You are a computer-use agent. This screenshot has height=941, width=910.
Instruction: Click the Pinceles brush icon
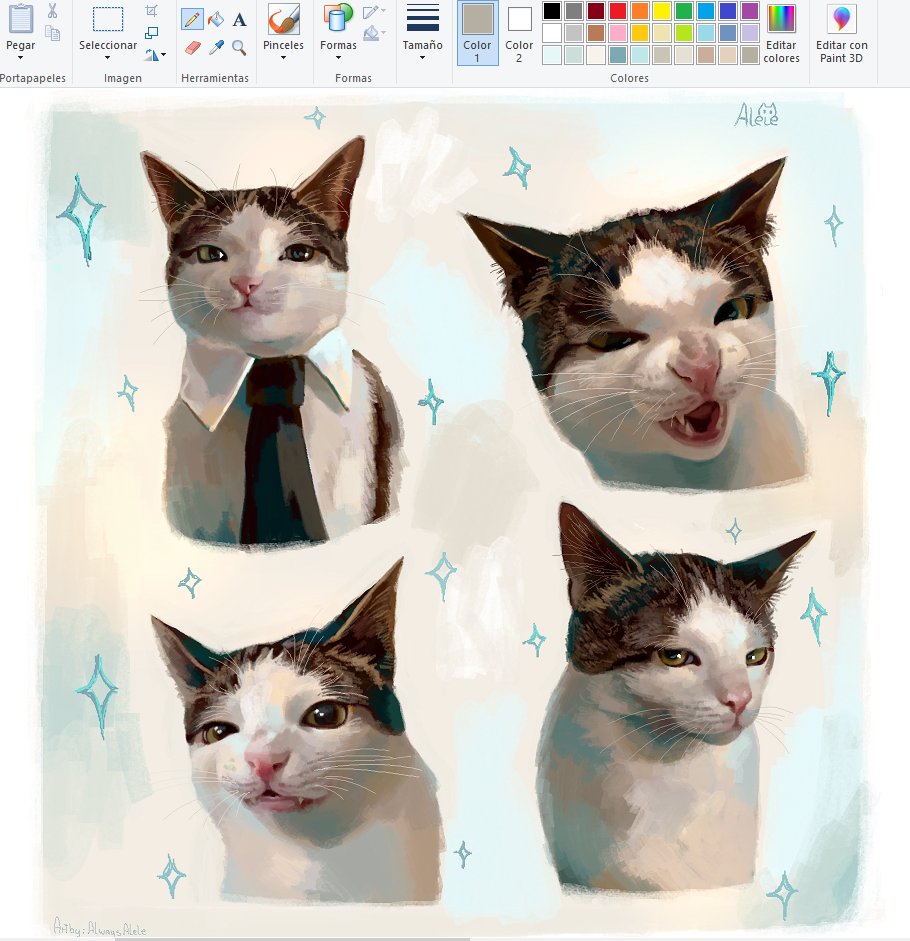click(x=283, y=19)
